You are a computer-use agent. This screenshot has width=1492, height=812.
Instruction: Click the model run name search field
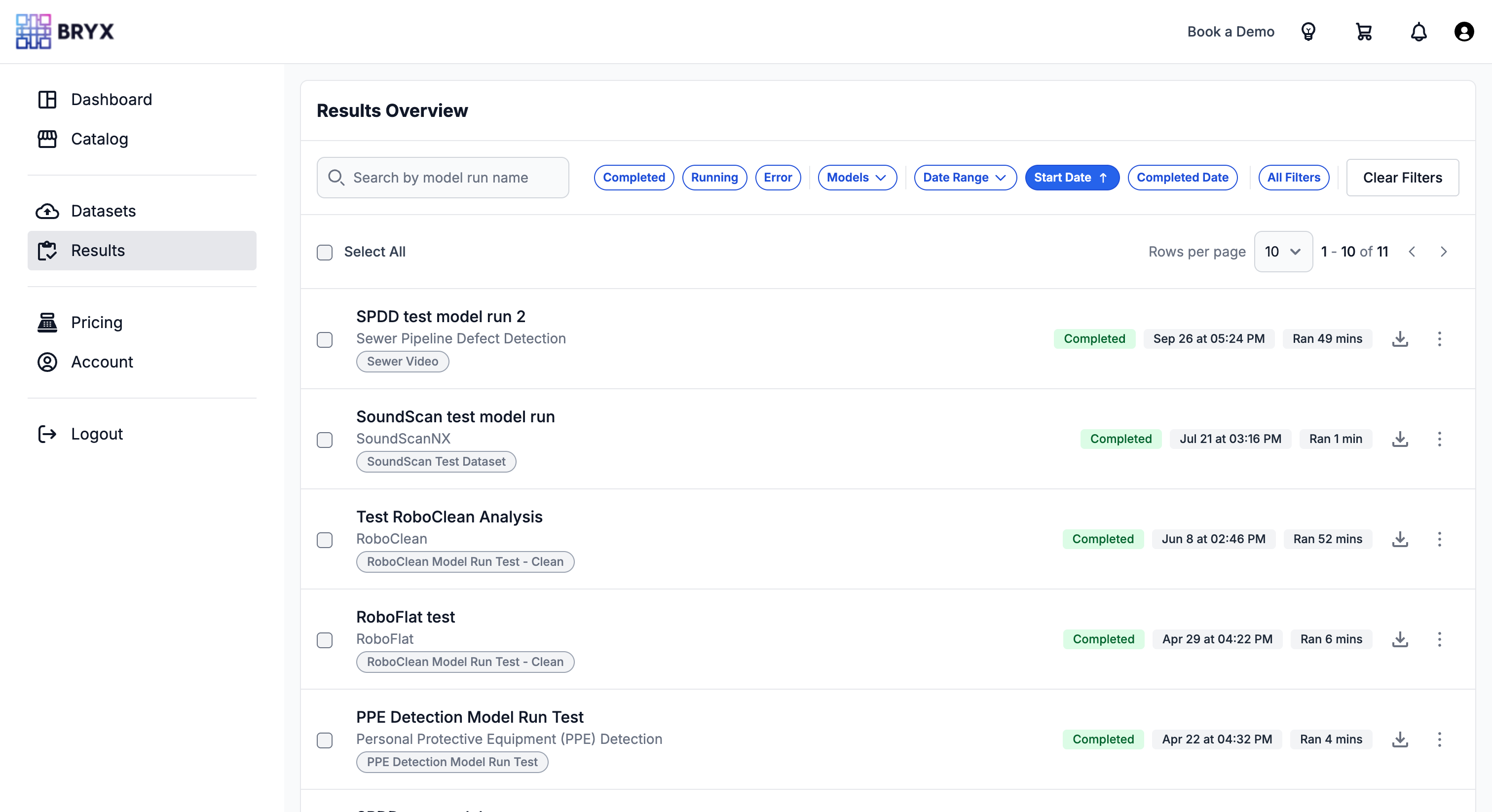[x=442, y=177]
